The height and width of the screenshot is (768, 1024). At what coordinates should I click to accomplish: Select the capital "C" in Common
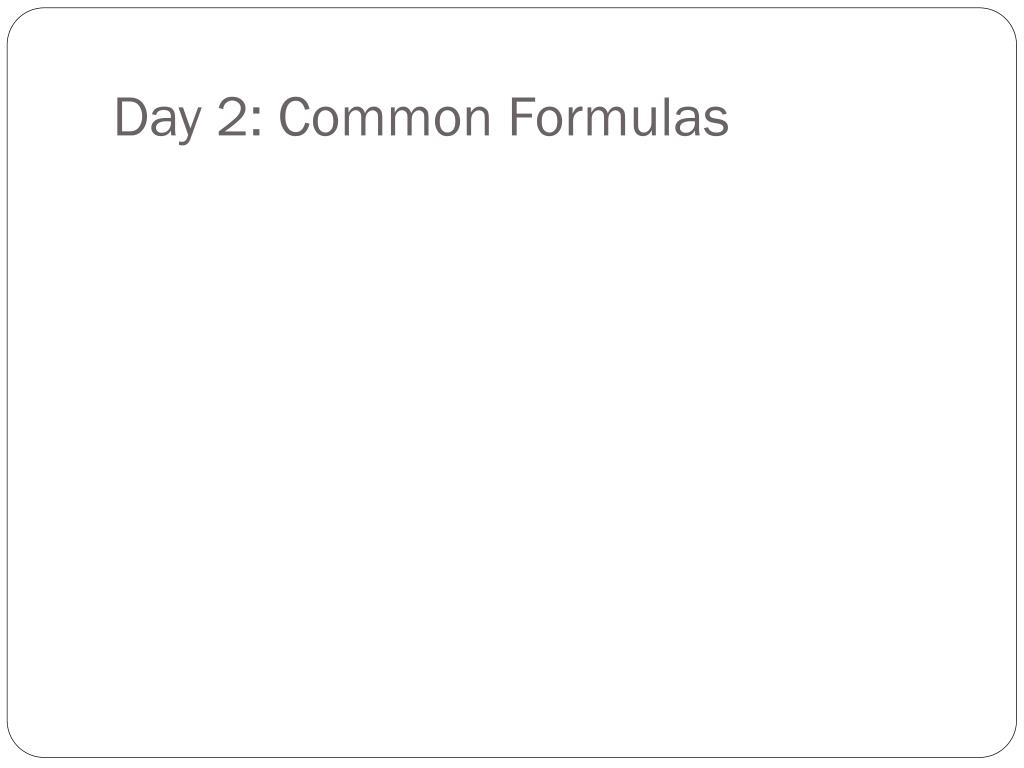293,117
